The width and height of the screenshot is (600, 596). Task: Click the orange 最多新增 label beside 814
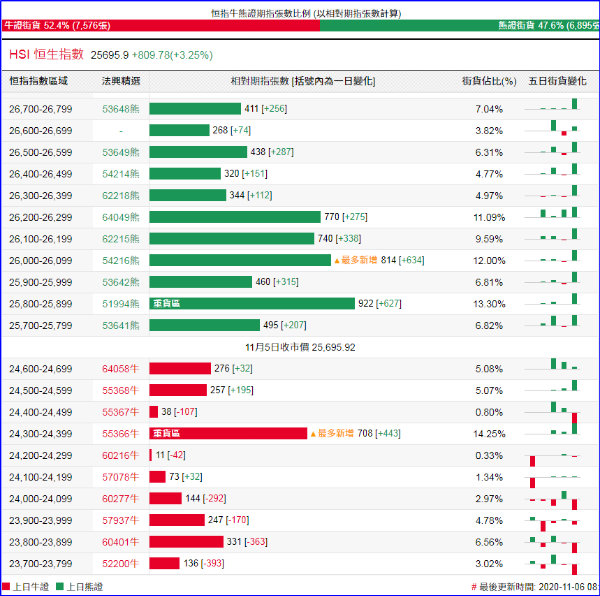[x=356, y=261]
